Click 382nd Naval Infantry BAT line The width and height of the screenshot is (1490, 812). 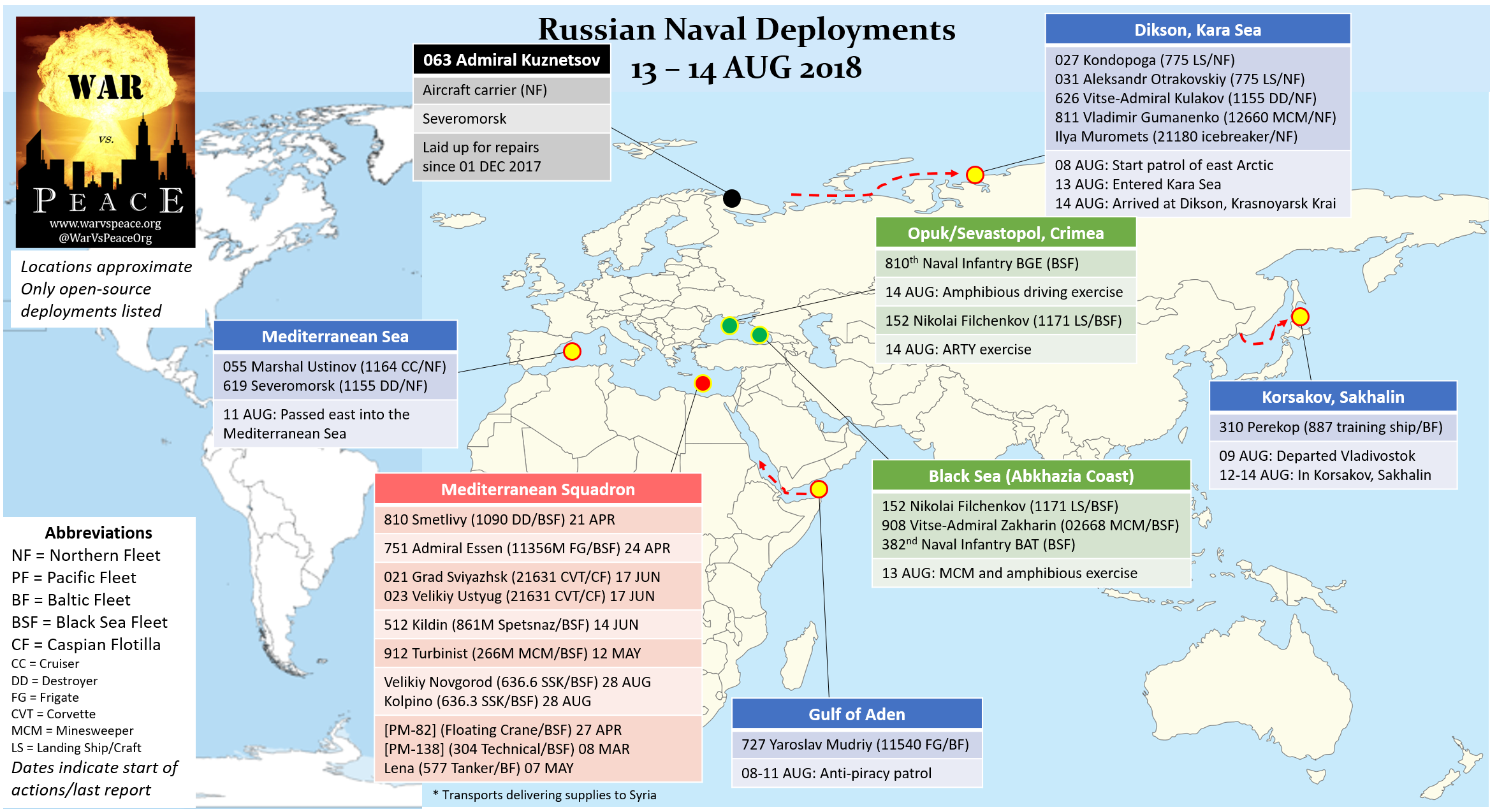(978, 544)
